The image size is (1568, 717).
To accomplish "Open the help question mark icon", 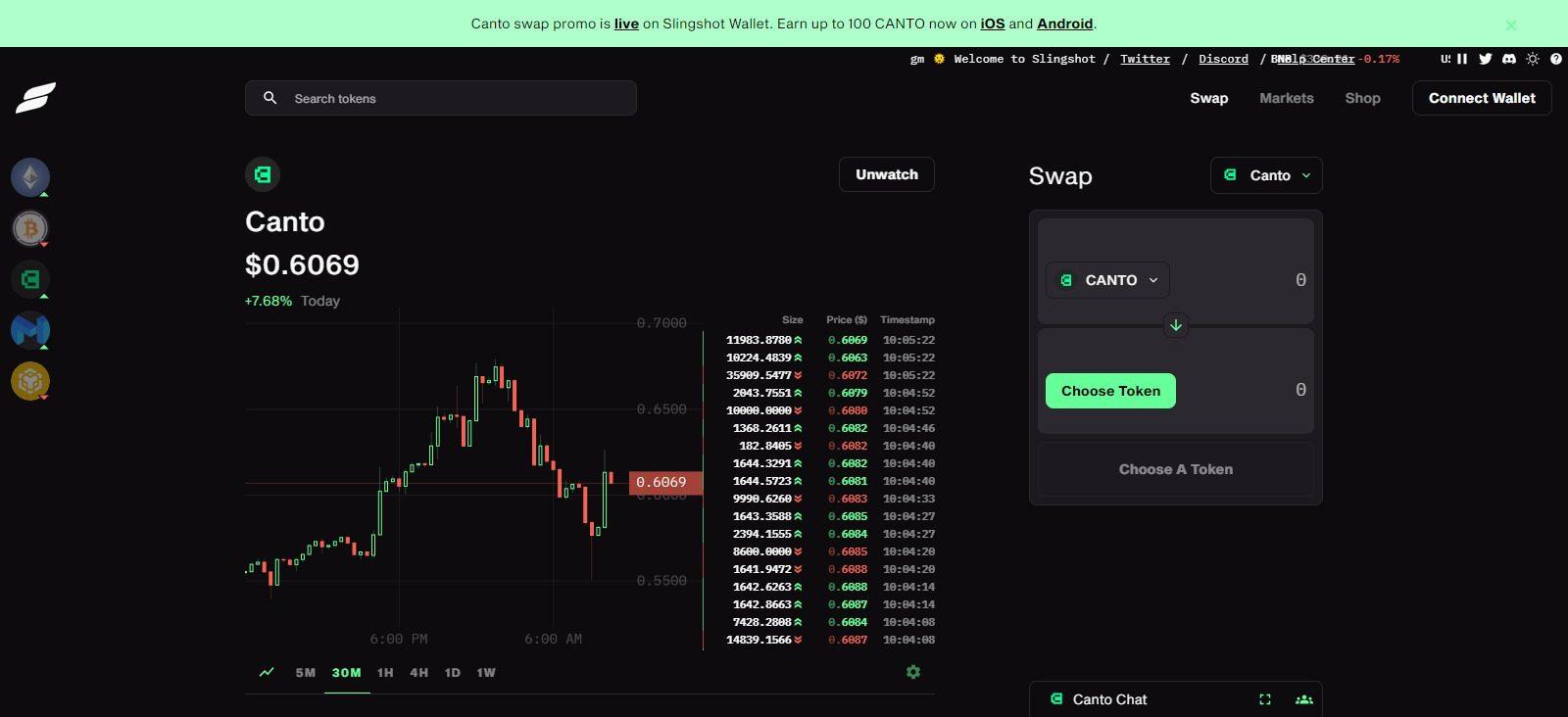I will click(1556, 59).
